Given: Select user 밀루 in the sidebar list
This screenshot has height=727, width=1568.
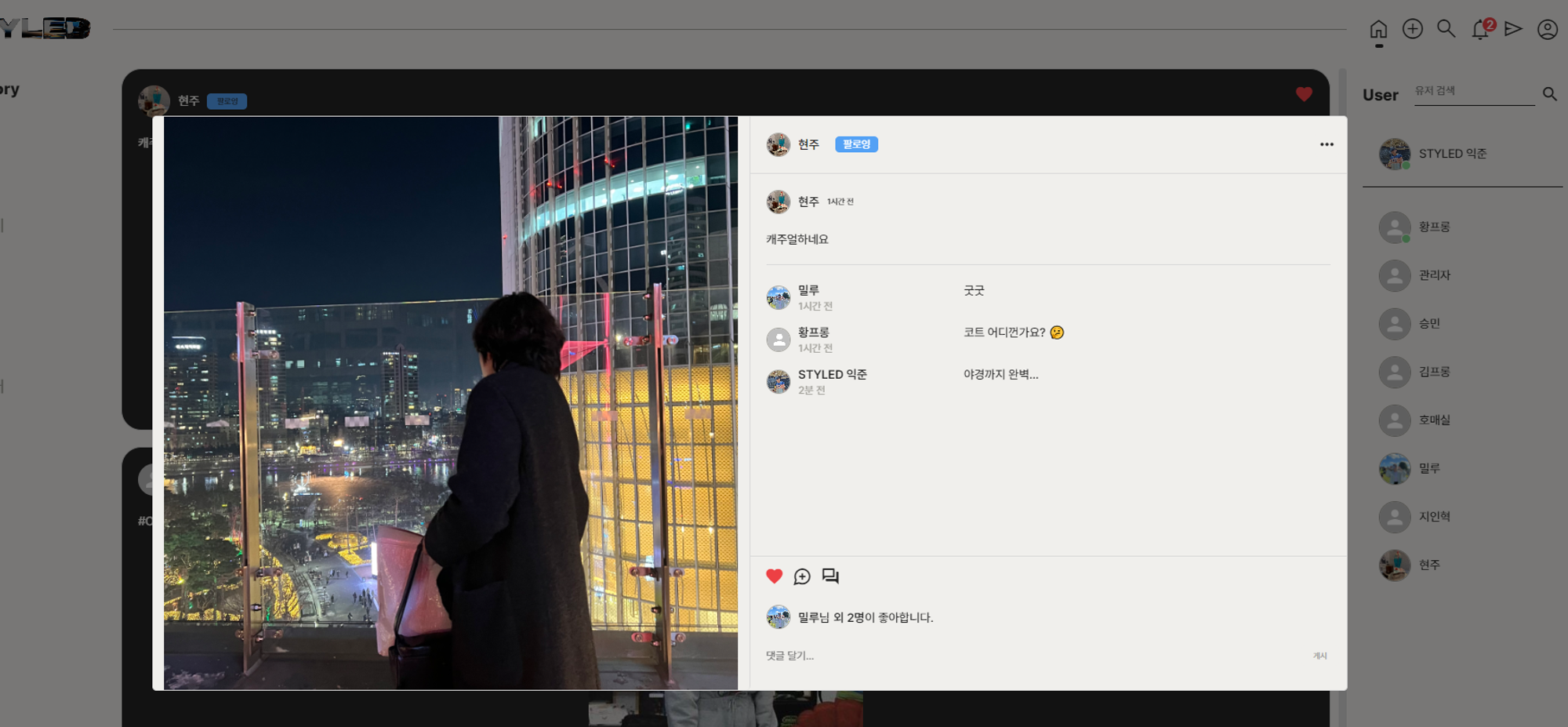Looking at the screenshot, I should (1410, 469).
